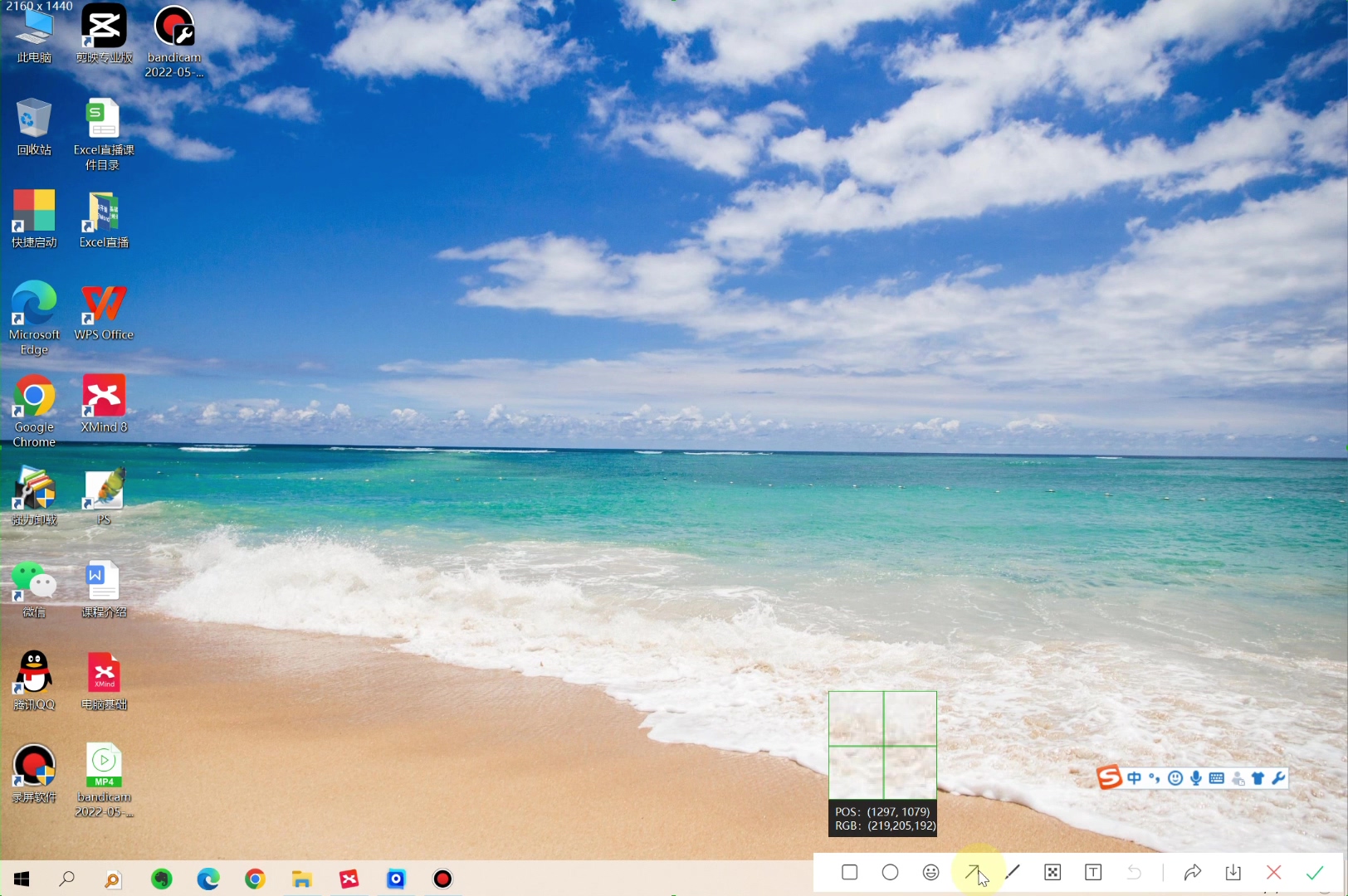Click the Sogou input method logo
Viewport: 1348px width, 896px height.
click(x=1110, y=777)
